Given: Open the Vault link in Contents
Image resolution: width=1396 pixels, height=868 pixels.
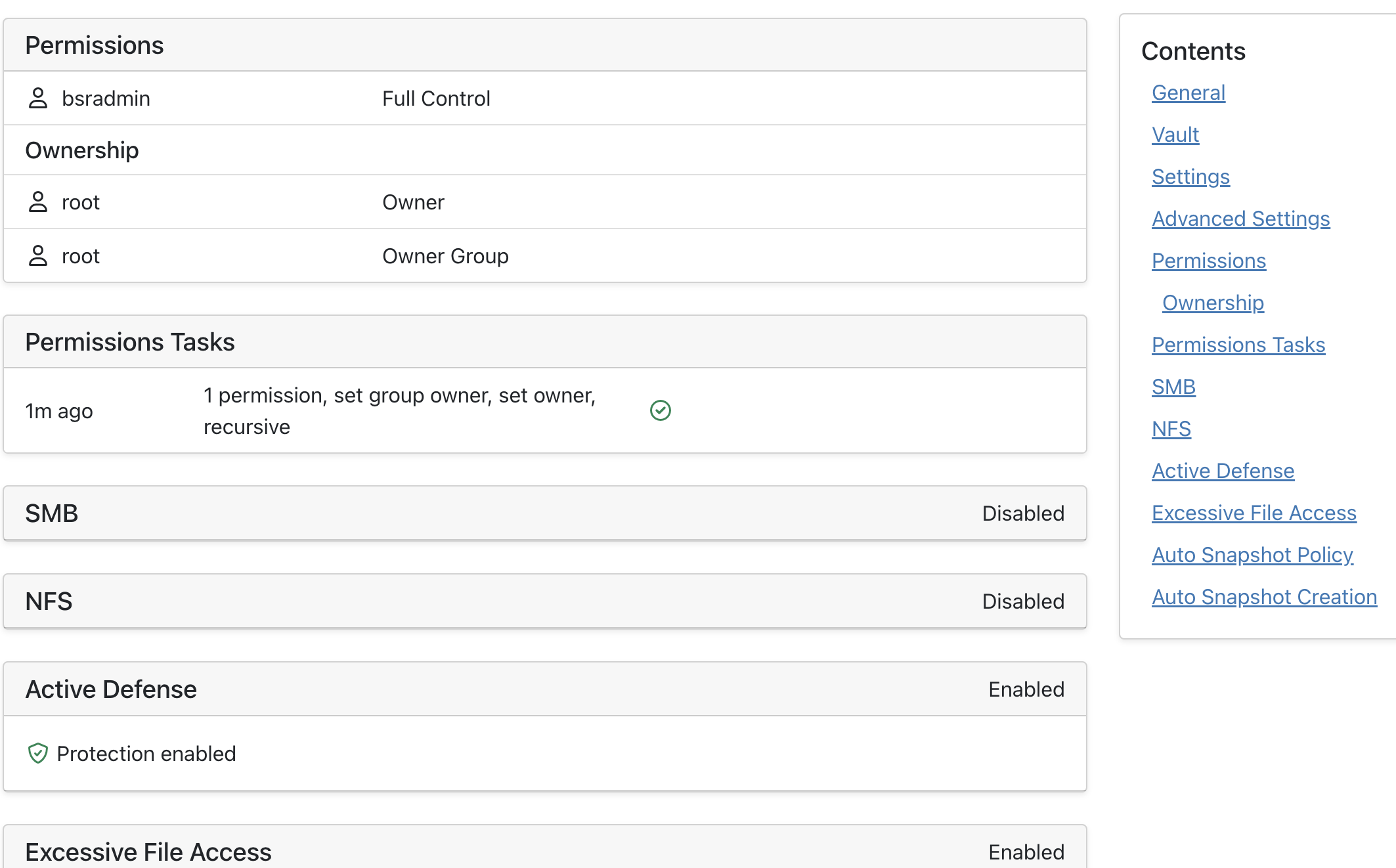Looking at the screenshot, I should click(1175, 135).
